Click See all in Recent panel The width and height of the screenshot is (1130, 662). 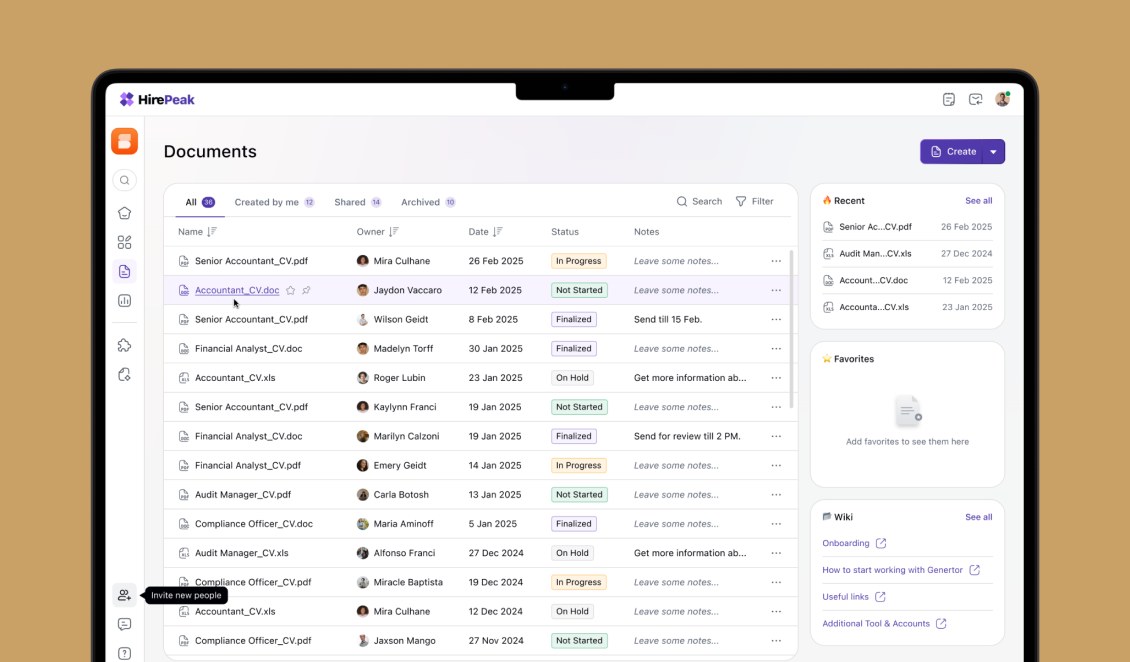point(979,201)
